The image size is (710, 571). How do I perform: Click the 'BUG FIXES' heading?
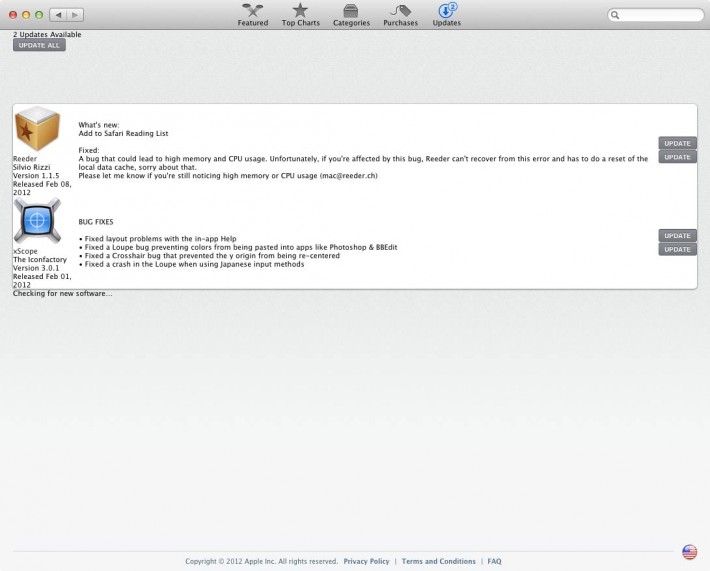pos(96,222)
